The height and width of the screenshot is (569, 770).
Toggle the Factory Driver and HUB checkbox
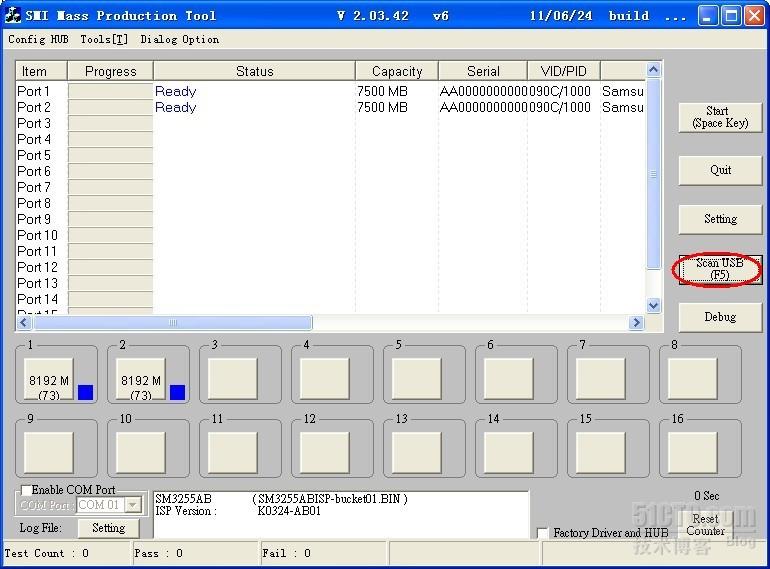click(x=543, y=533)
